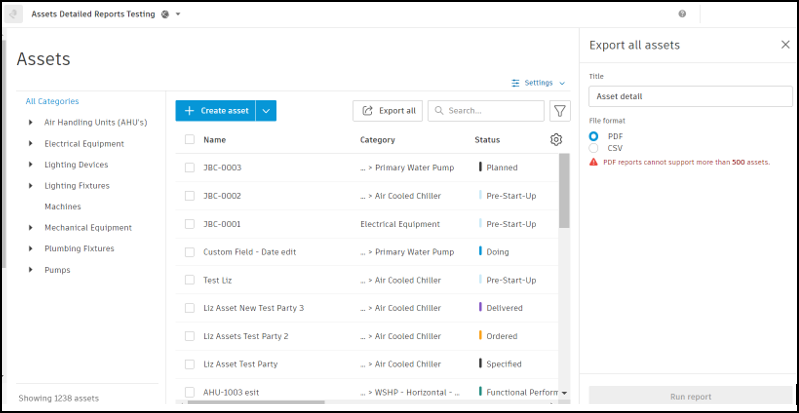Screen dimensions: 799x413
Task: Select All Categories in the sidebar
Action: 52,101
